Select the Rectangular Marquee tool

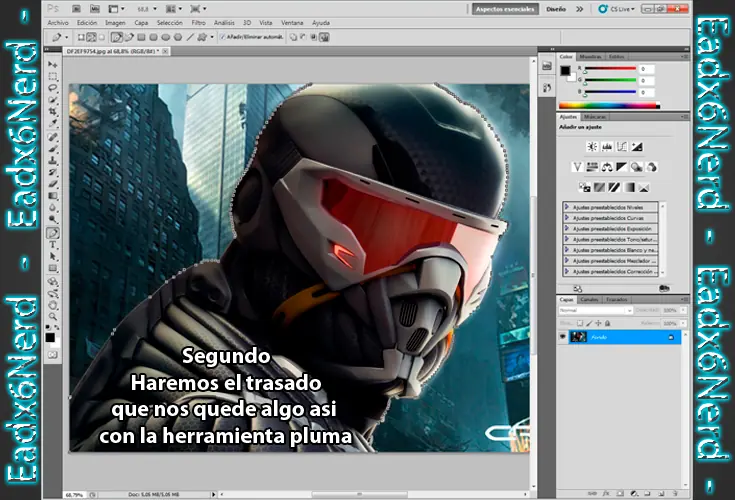[x=52, y=76]
